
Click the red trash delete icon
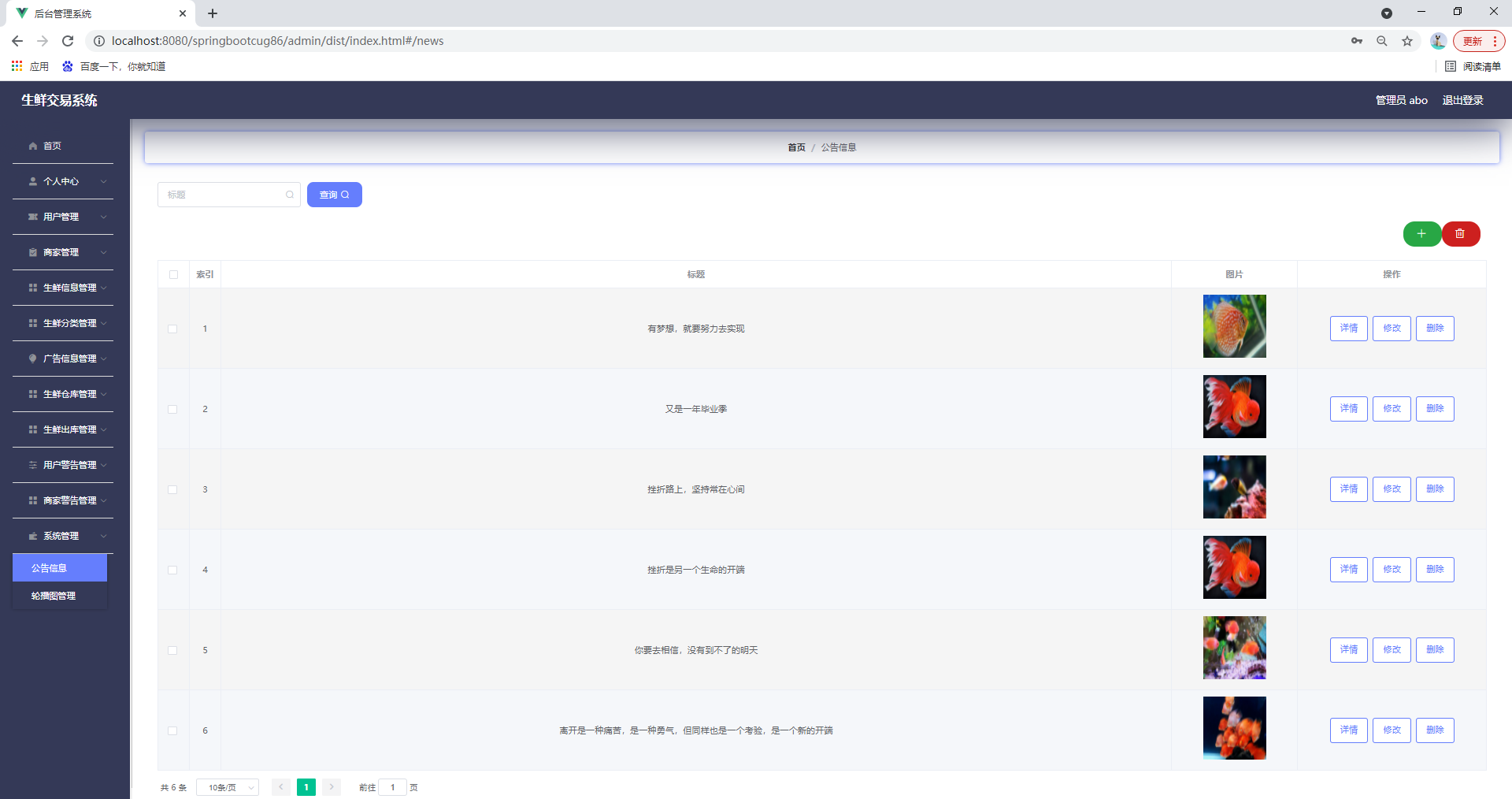click(x=1461, y=234)
